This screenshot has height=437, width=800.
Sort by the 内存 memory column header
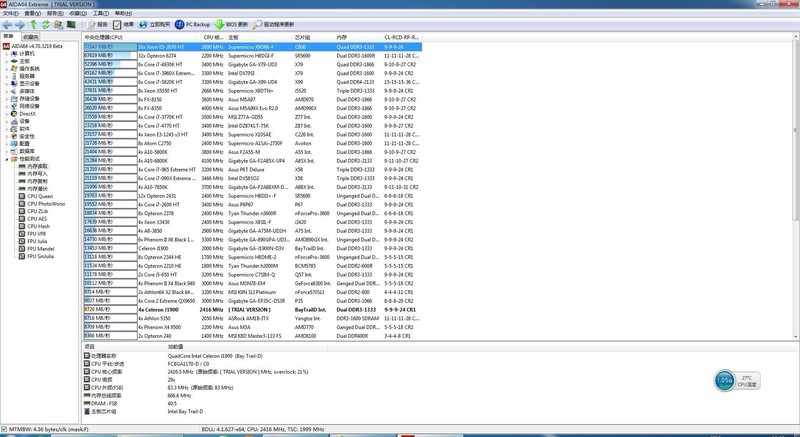coord(359,37)
